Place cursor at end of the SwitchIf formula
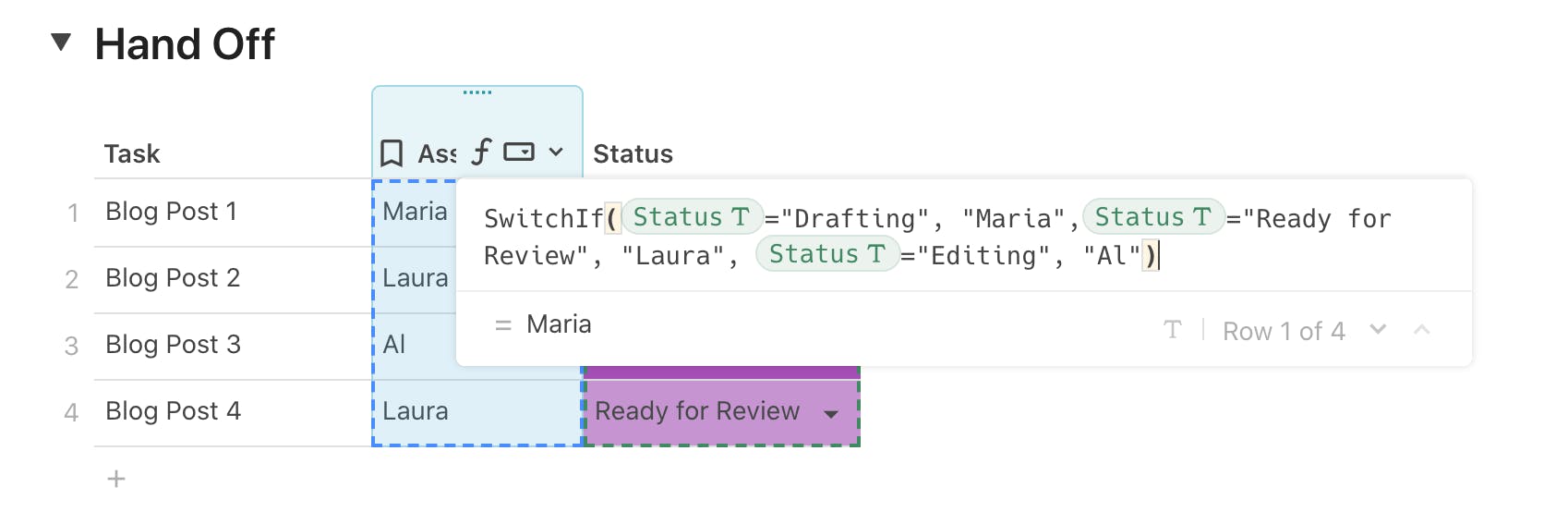This screenshot has width=1568, height=512. 1158,256
